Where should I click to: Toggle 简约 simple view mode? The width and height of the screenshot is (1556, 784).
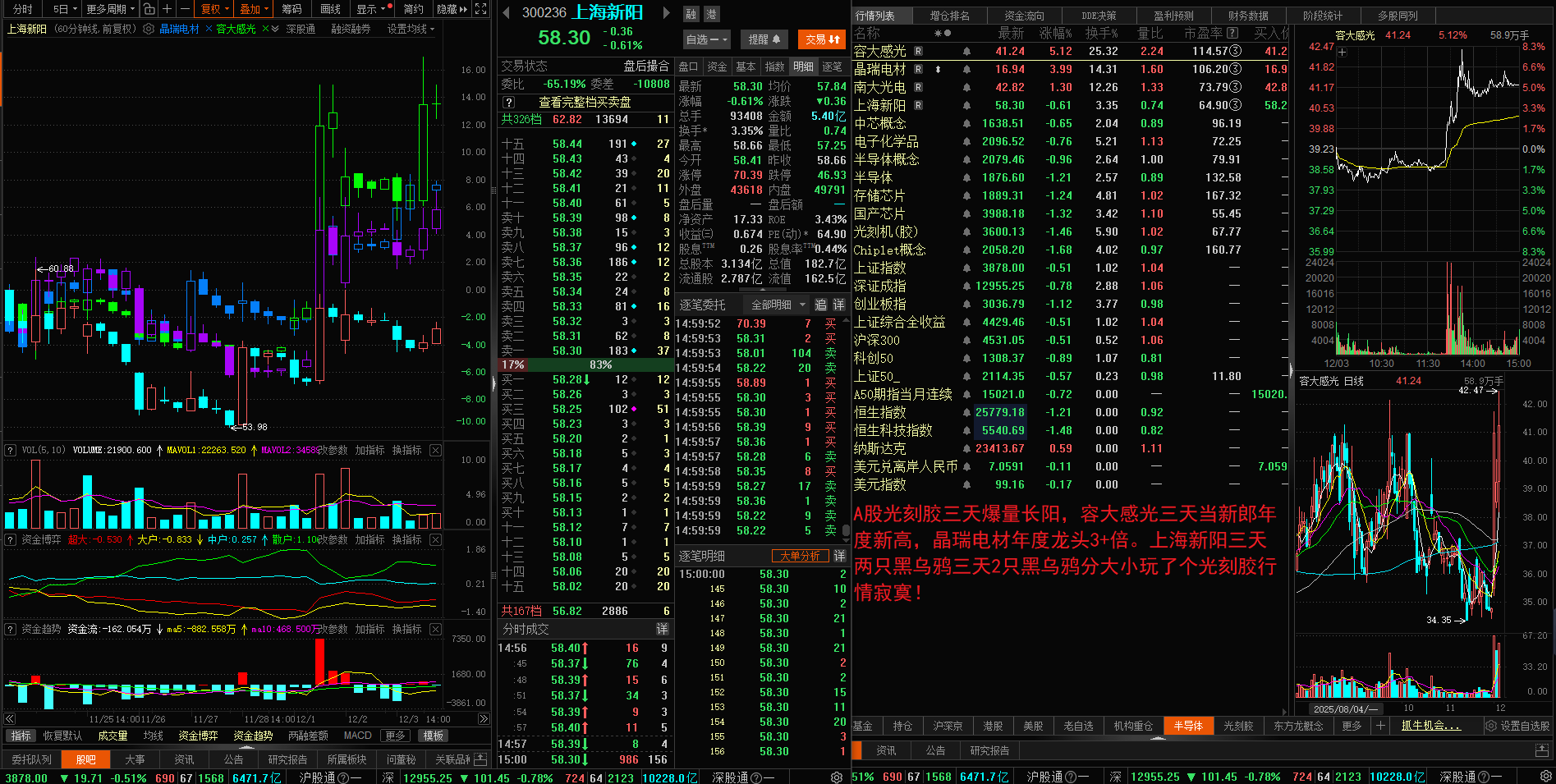413,9
